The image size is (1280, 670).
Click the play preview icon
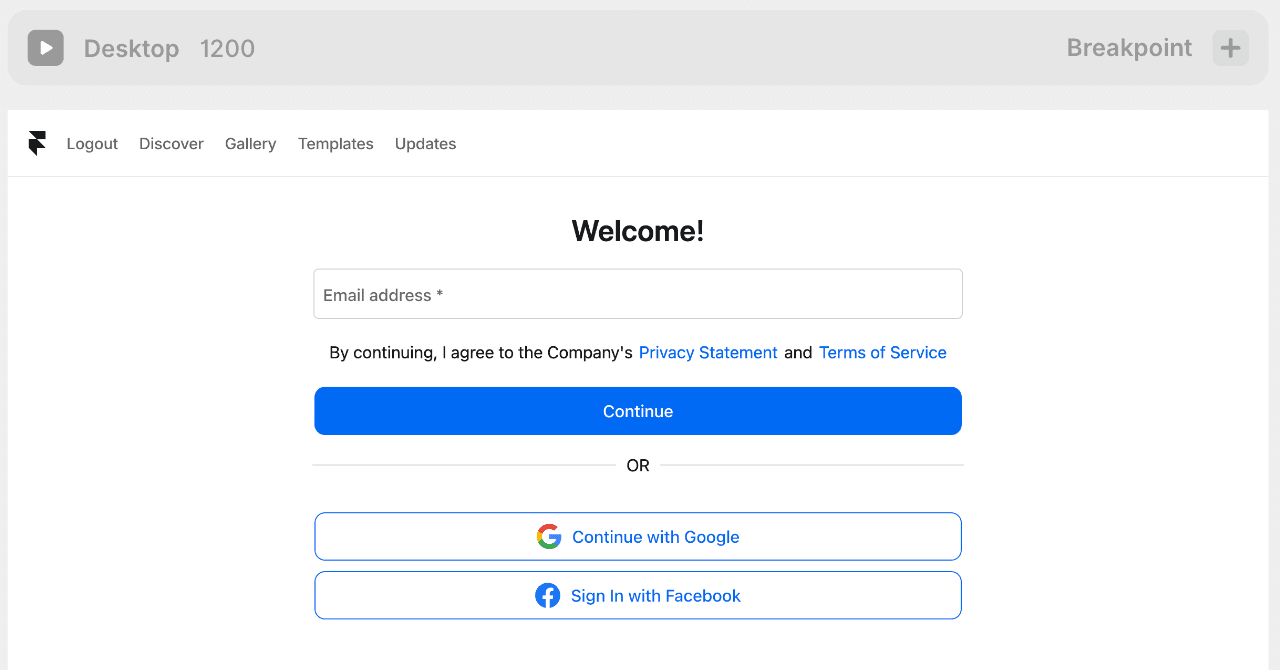point(46,48)
